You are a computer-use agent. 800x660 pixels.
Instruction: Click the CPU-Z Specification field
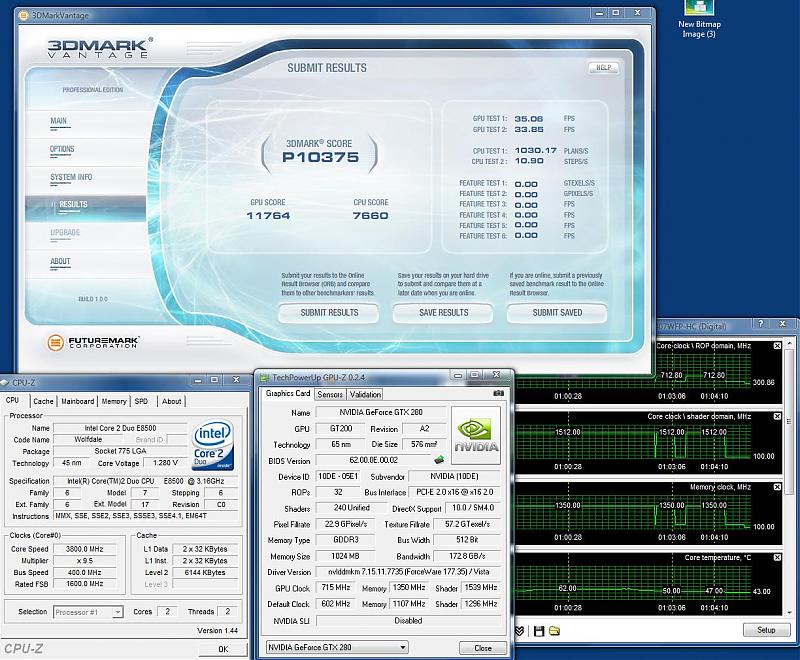click(145, 481)
